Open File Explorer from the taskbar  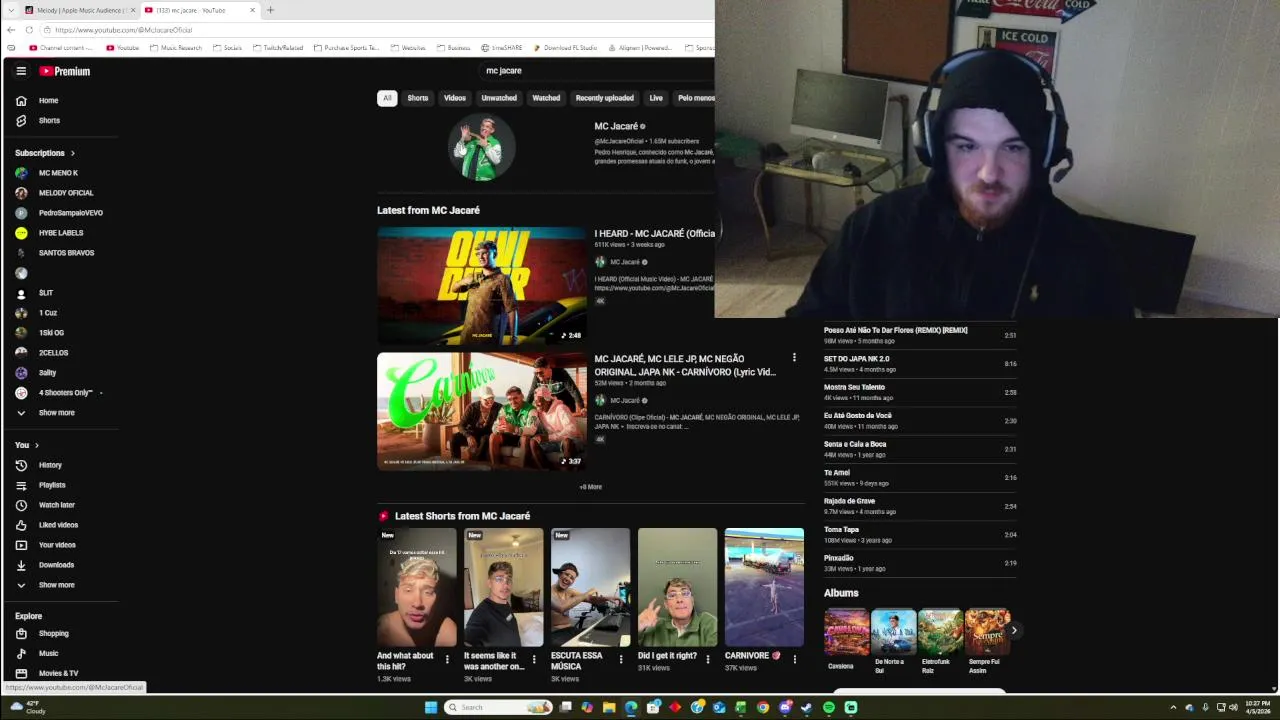coord(609,707)
